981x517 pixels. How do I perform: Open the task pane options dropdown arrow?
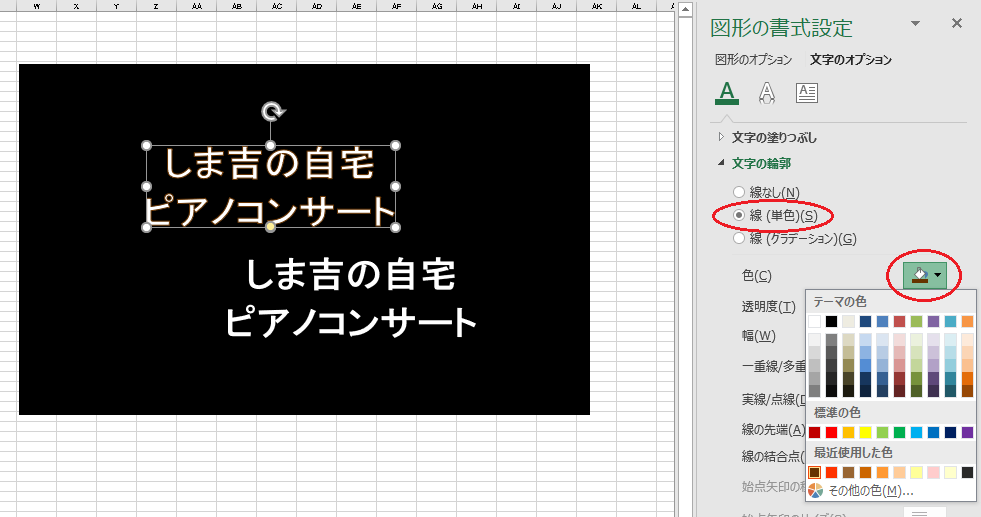[915, 24]
